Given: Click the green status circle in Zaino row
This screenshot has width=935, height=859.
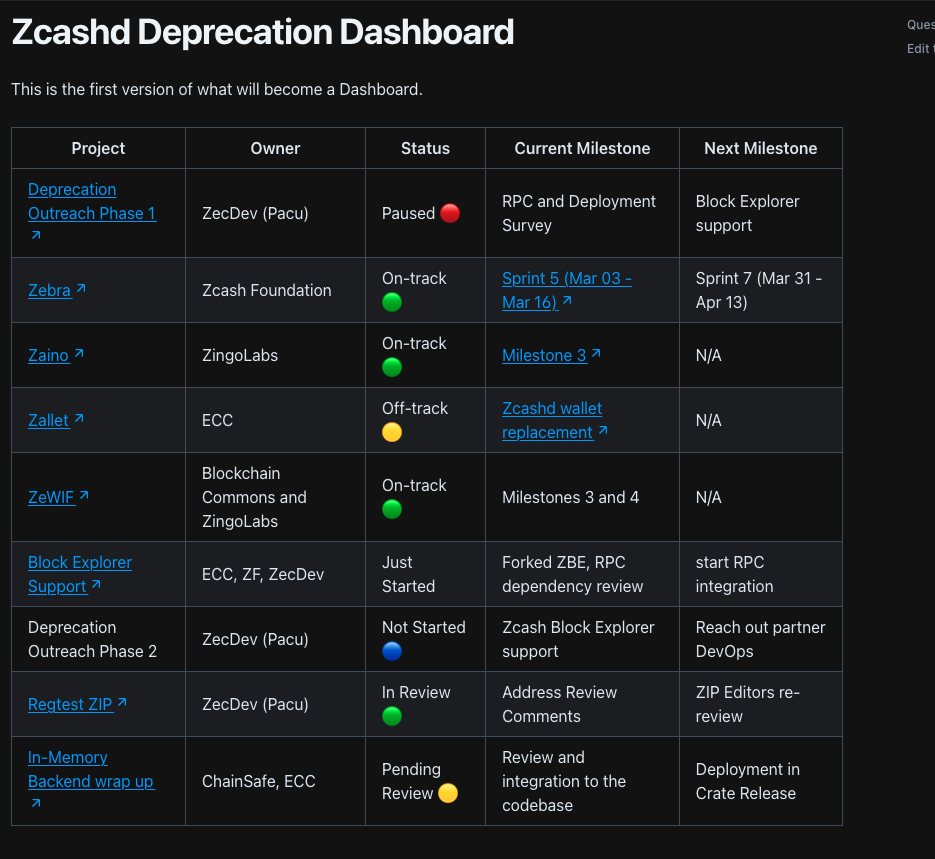Looking at the screenshot, I should point(392,367).
